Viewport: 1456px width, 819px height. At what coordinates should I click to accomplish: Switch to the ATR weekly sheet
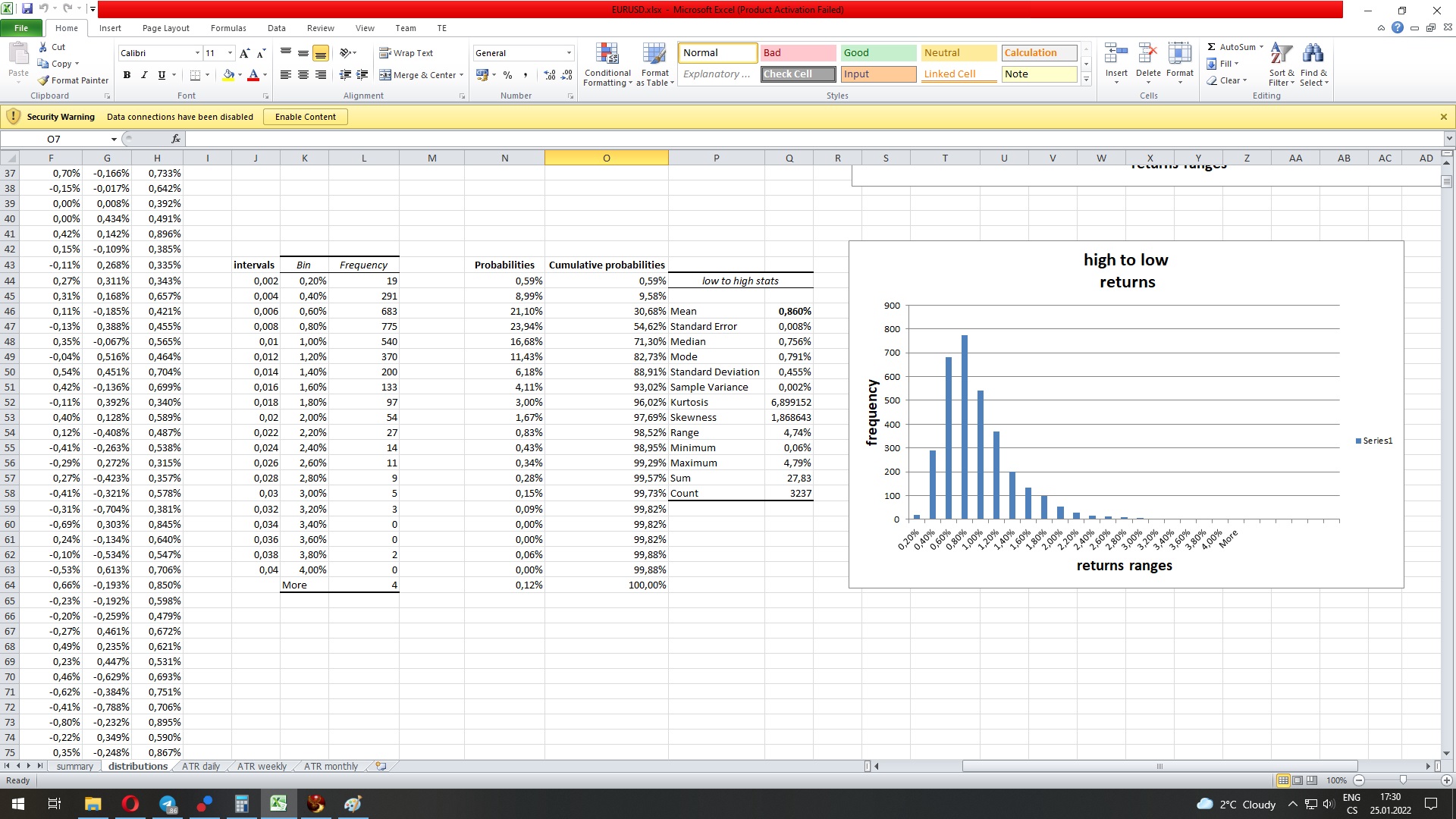pyautogui.click(x=262, y=767)
